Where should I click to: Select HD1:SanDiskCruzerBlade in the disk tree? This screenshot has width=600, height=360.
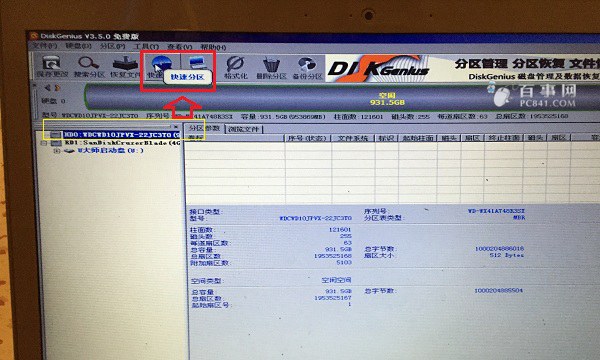tap(122, 143)
